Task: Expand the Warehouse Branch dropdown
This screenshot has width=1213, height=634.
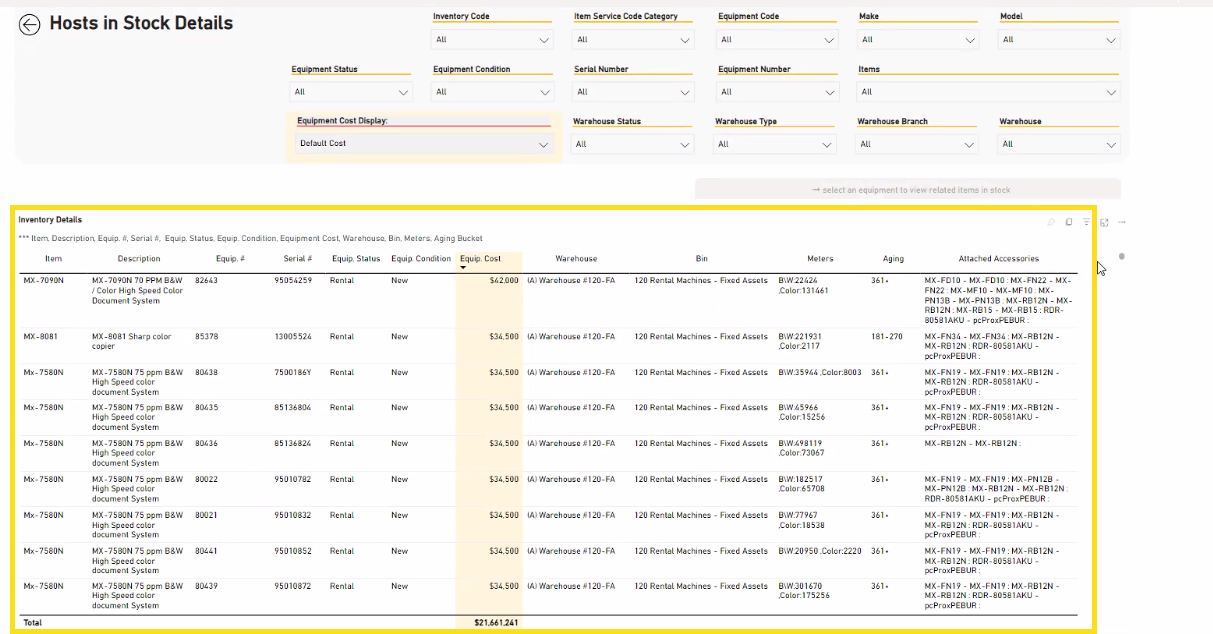Action: tap(917, 144)
